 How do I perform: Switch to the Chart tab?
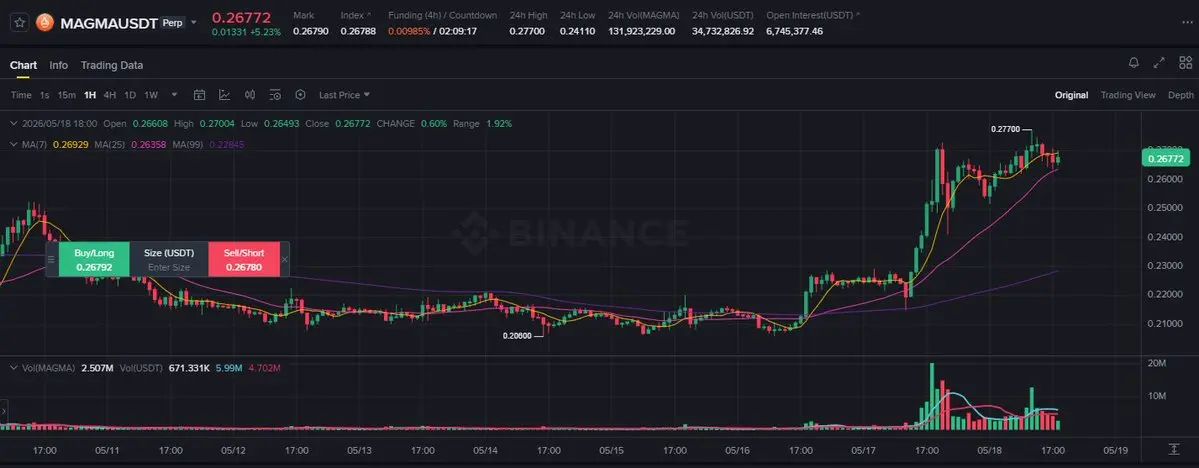tap(23, 65)
